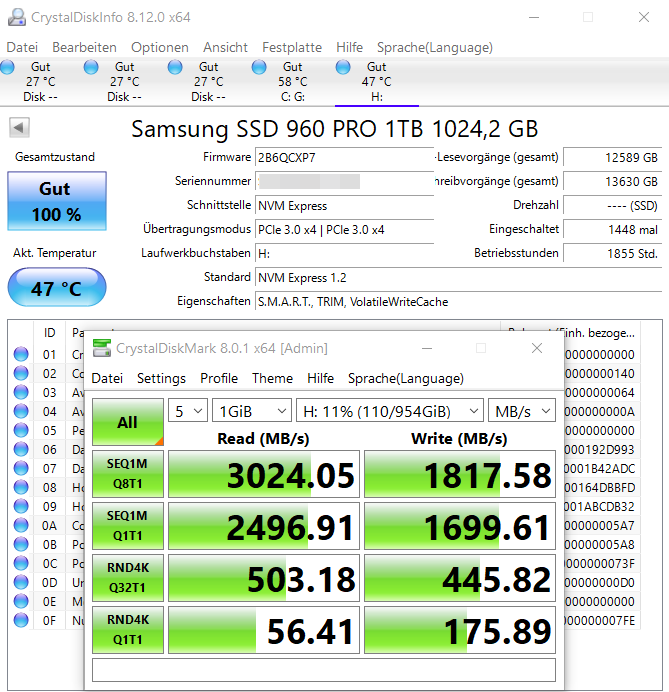
Task: Open Sprache(Language) menu in CrystalDiskMark
Action: pyautogui.click(x=406, y=378)
